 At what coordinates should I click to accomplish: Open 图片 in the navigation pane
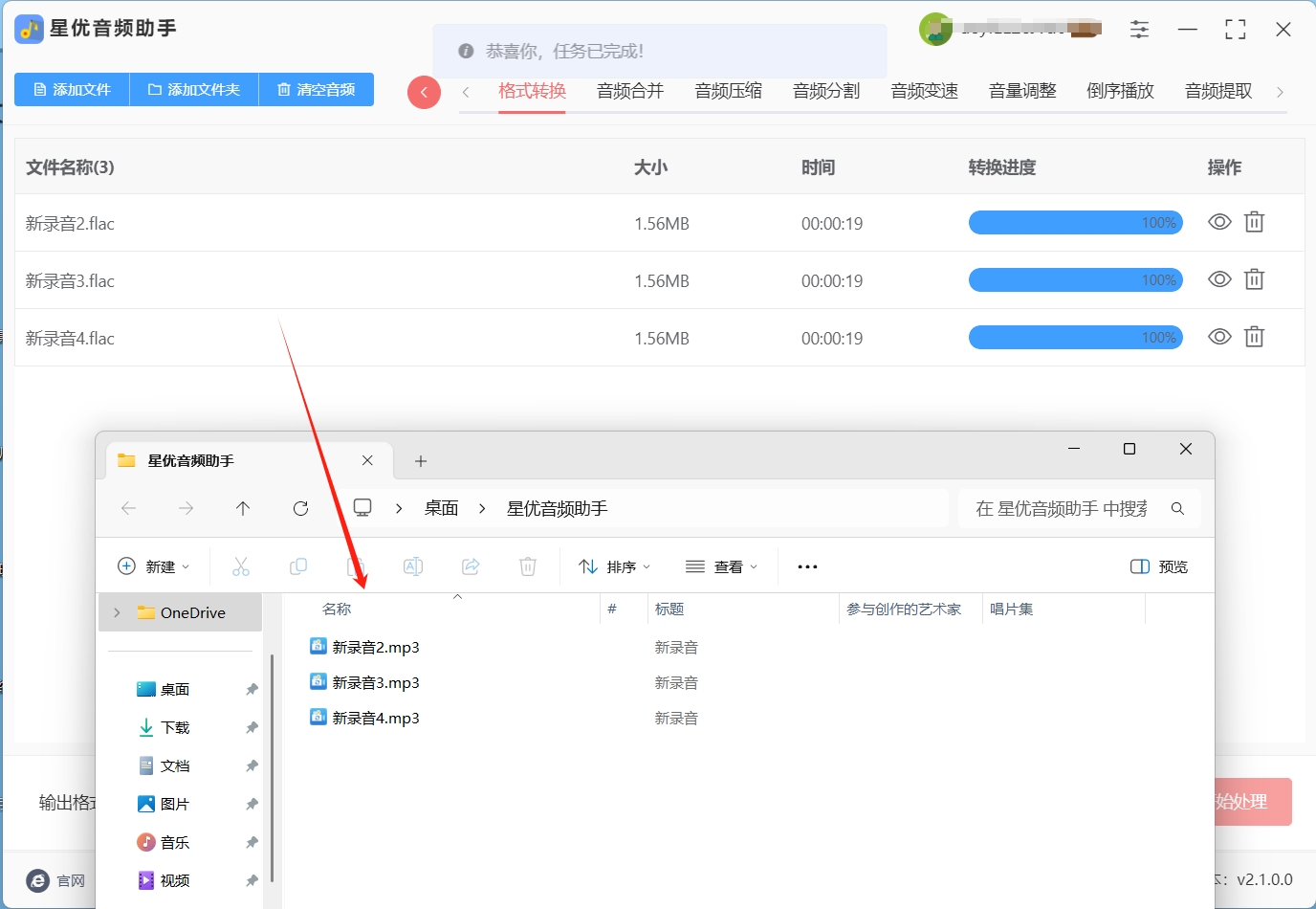pos(175,804)
